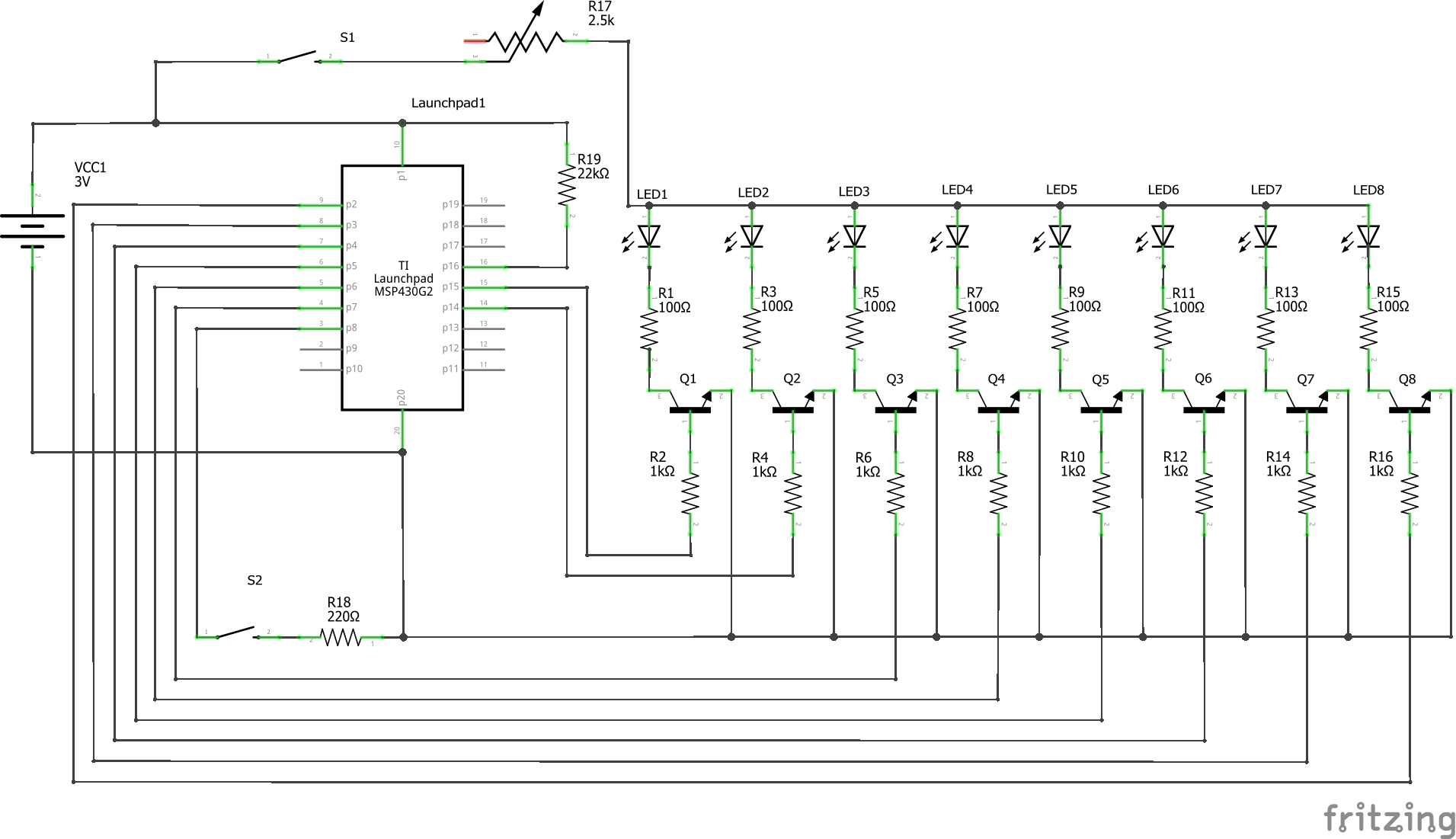Click the p8 pin on the Launchpad
Viewport: 1456px width, 839px height.
click(320, 328)
